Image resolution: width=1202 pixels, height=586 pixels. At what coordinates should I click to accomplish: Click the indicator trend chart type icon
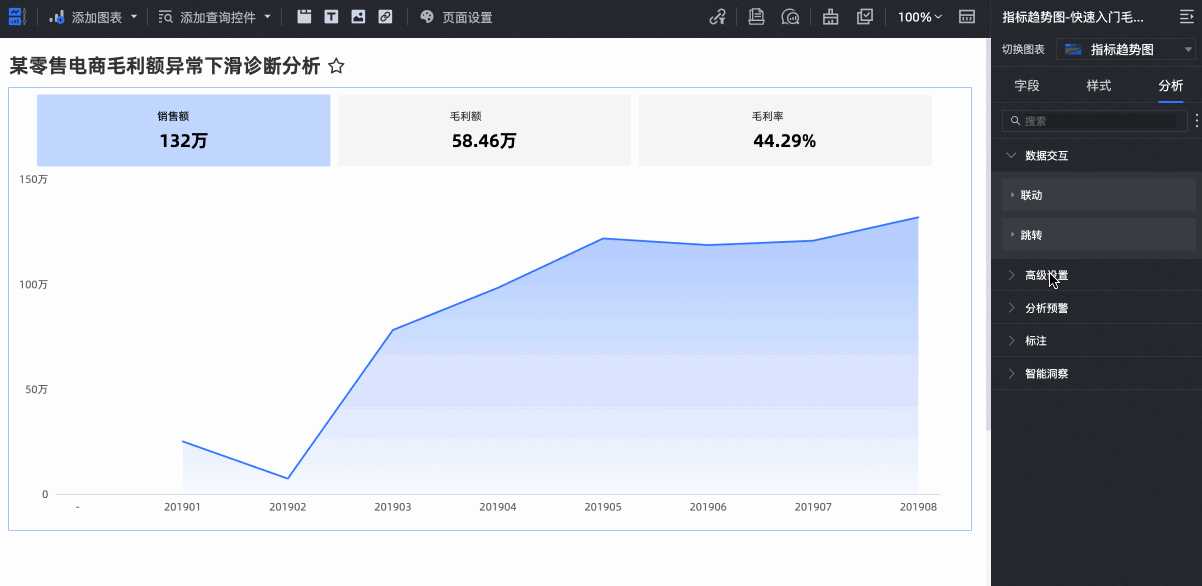click(1073, 49)
